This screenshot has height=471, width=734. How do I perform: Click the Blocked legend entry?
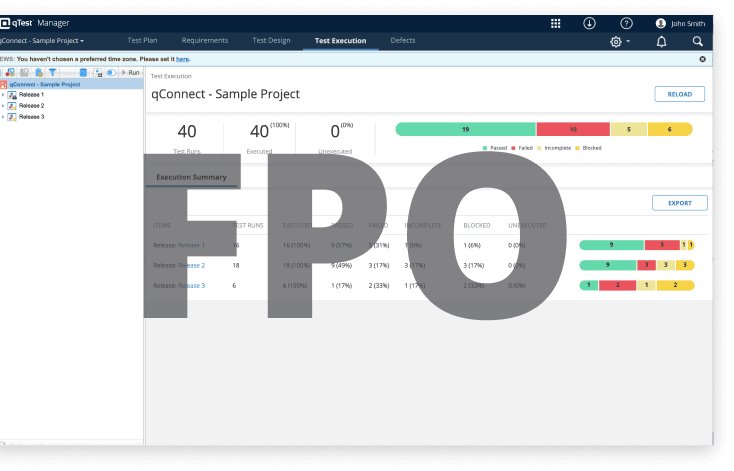tap(588, 148)
